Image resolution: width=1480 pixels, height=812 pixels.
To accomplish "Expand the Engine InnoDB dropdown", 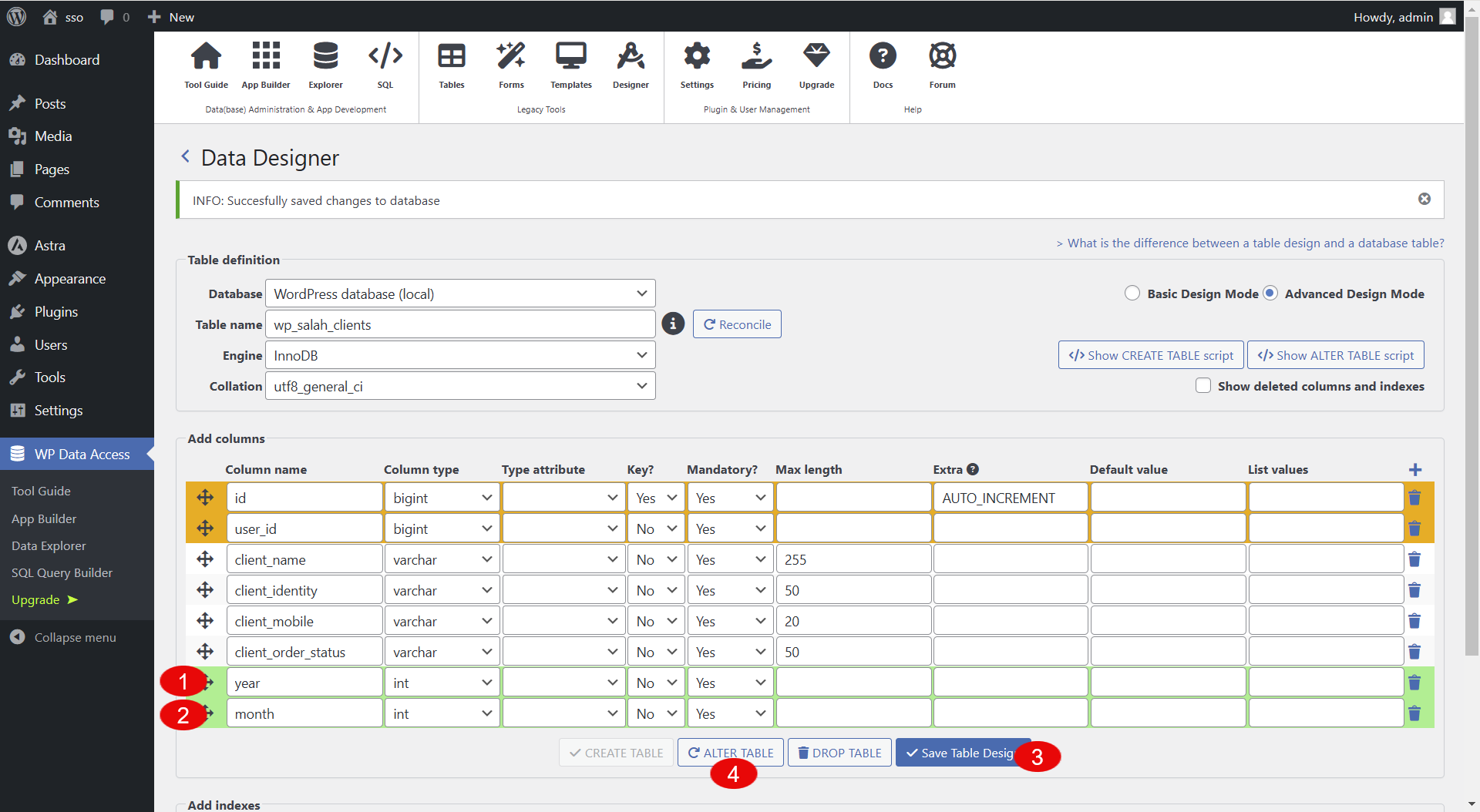I will [460, 355].
